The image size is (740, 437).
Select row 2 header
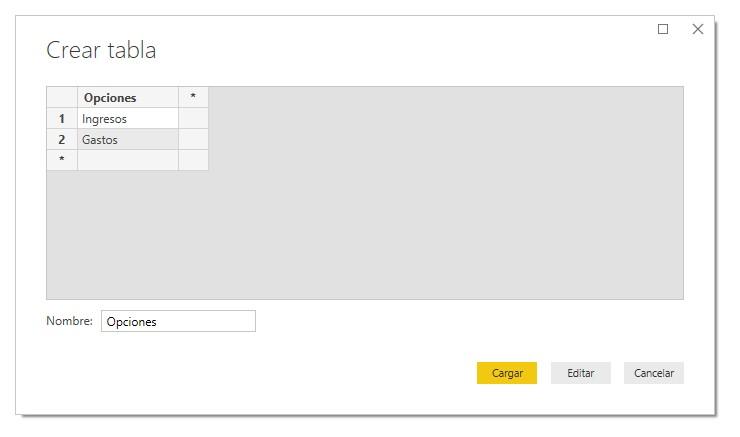[x=62, y=140]
